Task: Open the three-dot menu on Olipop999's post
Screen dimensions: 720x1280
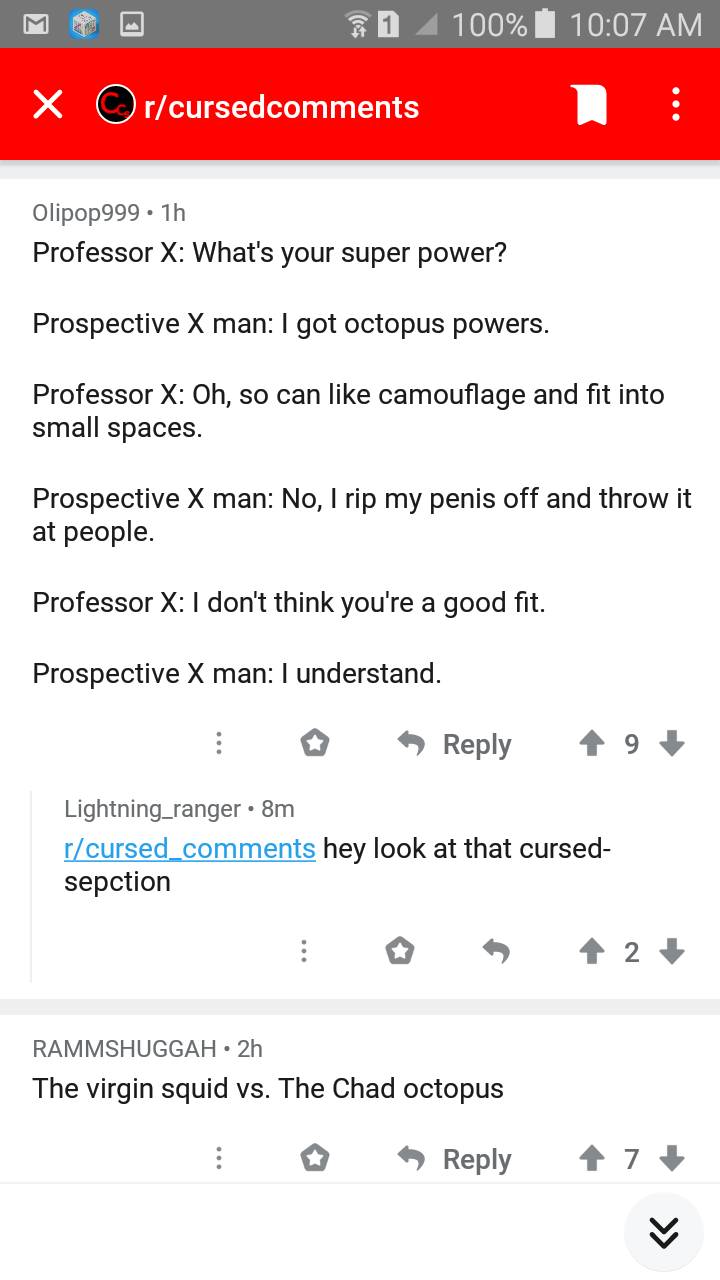Action: (x=219, y=743)
